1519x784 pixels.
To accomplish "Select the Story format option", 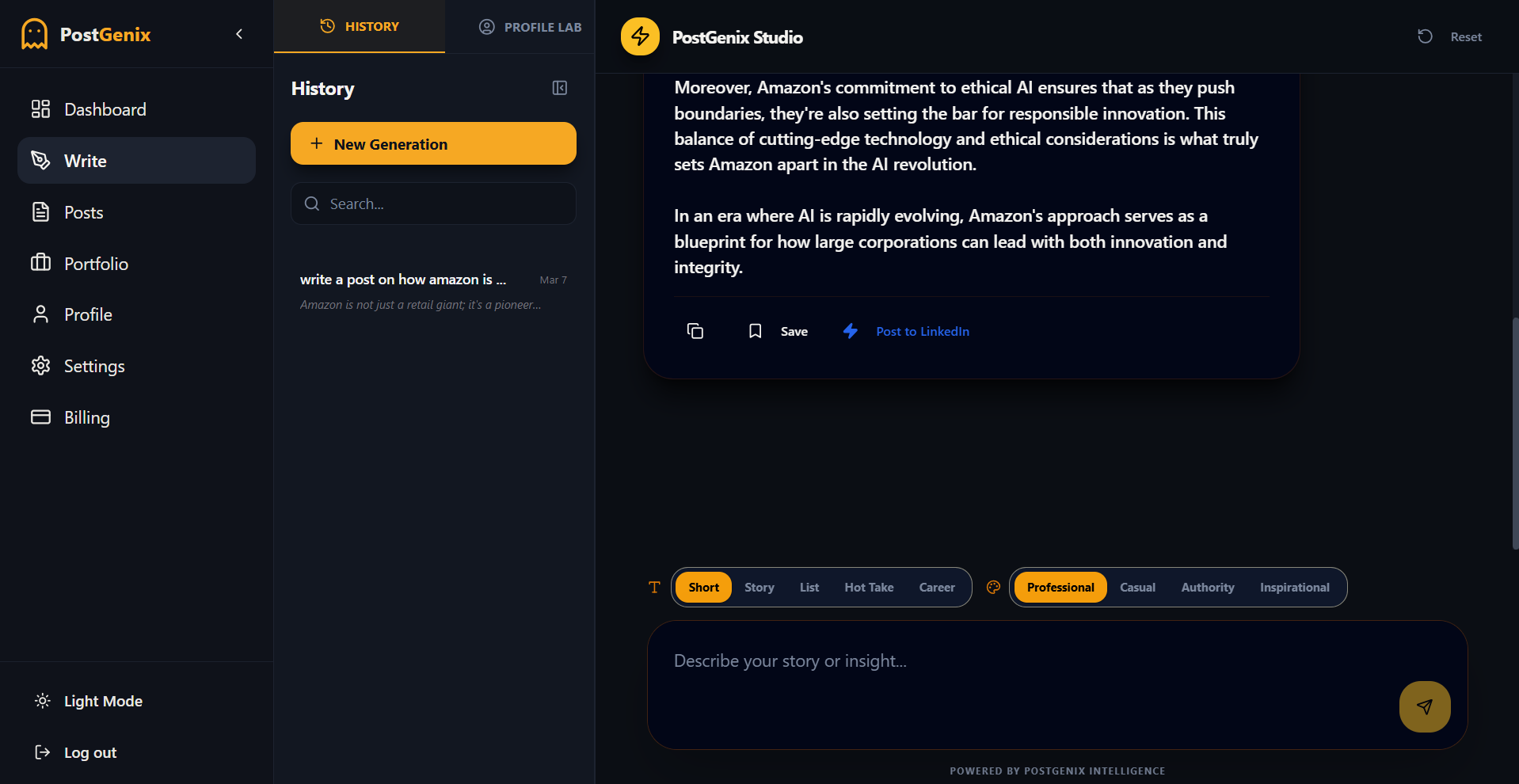I will [759, 588].
